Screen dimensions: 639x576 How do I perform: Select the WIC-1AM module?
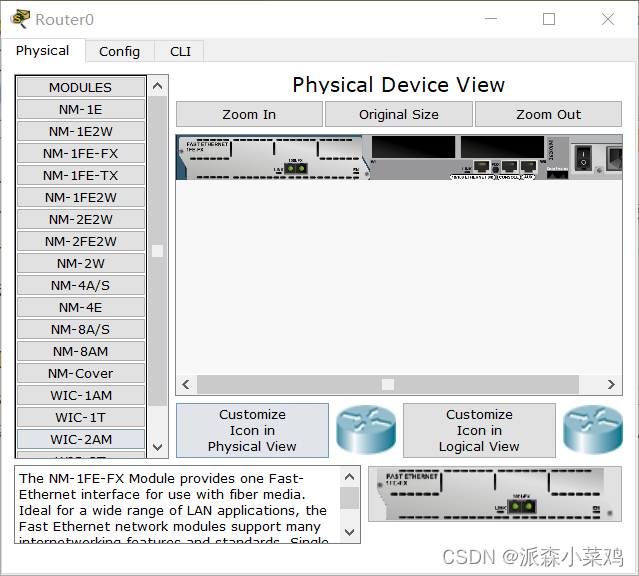coord(81,395)
